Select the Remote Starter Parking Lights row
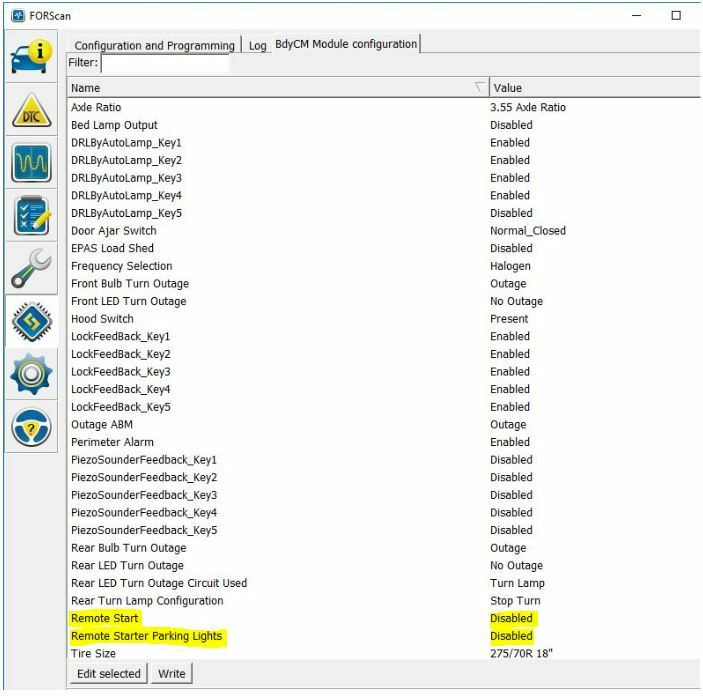Image resolution: width=703 pixels, height=696 pixels. click(384, 636)
